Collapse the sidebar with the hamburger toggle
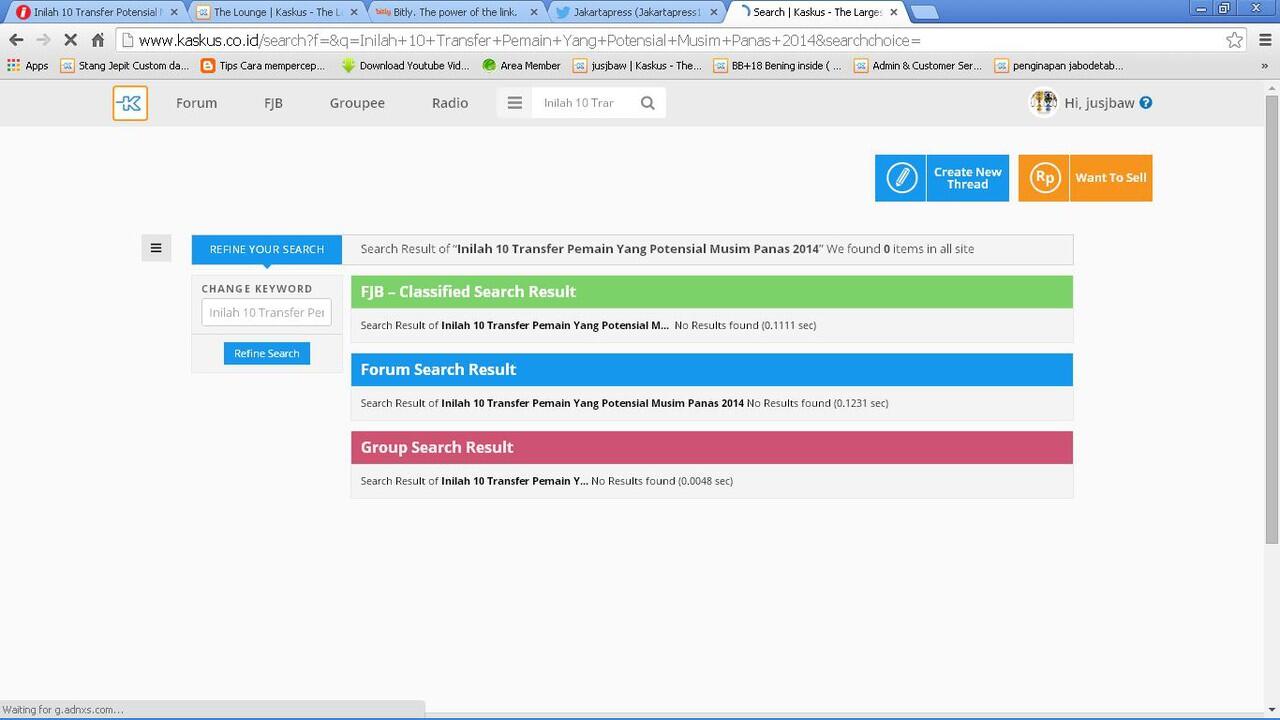 point(156,248)
